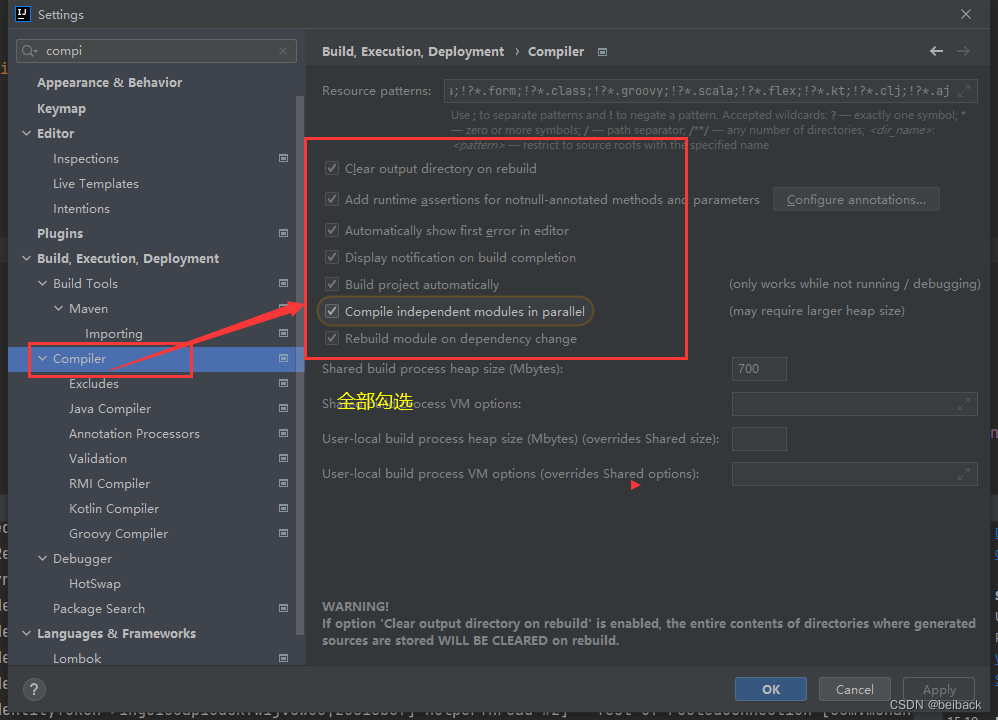The width and height of the screenshot is (998, 720).
Task: Click the settings search input field
Action: (159, 51)
